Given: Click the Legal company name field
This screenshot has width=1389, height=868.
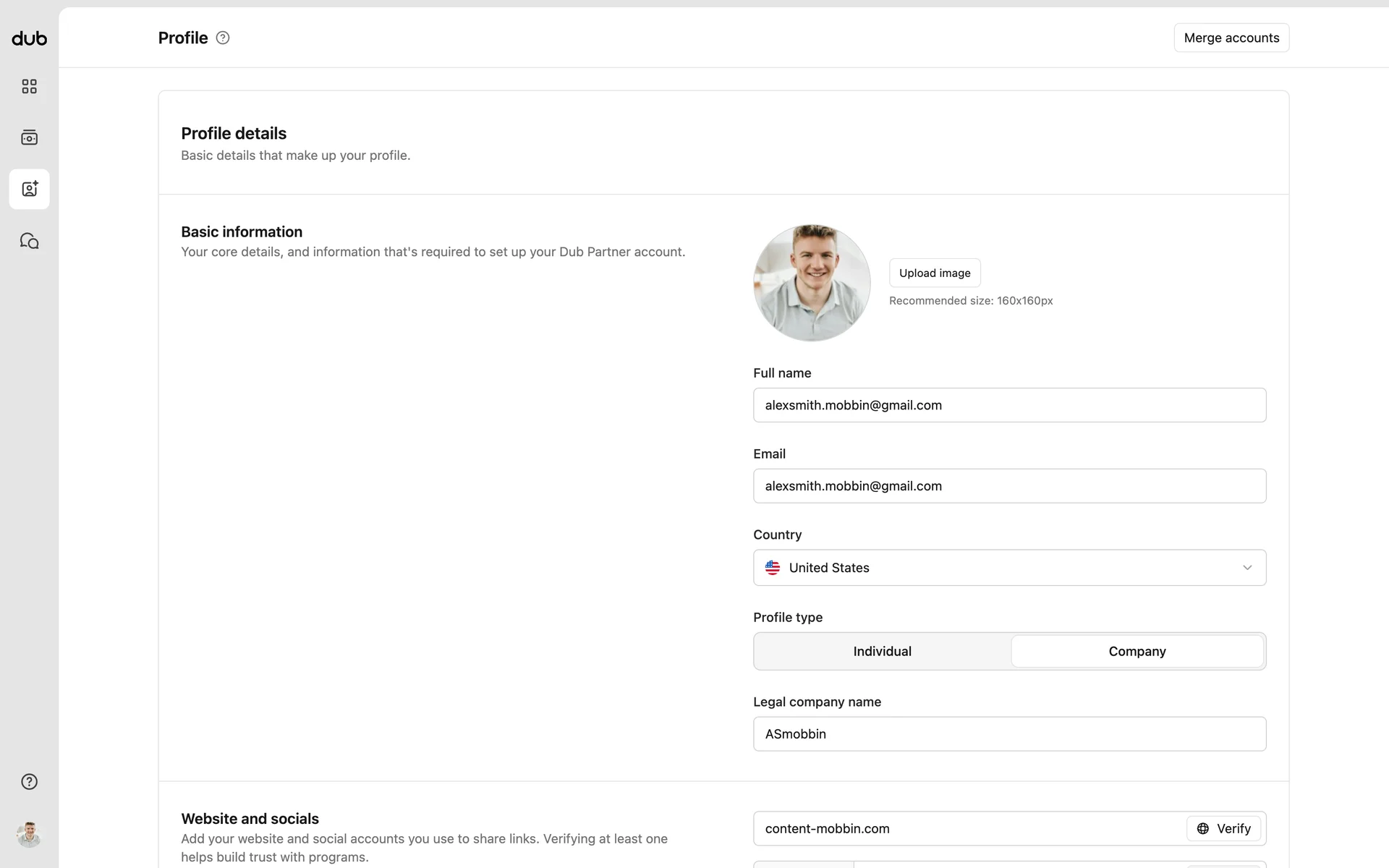Looking at the screenshot, I should [x=1008, y=733].
